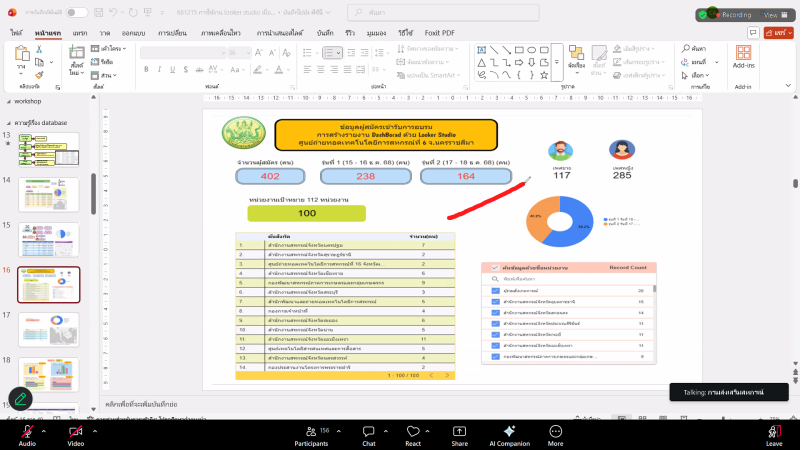The height and width of the screenshot is (450, 800).
Task: Collapse the workshop section in slide panel
Action: pyautogui.click(x=9, y=102)
